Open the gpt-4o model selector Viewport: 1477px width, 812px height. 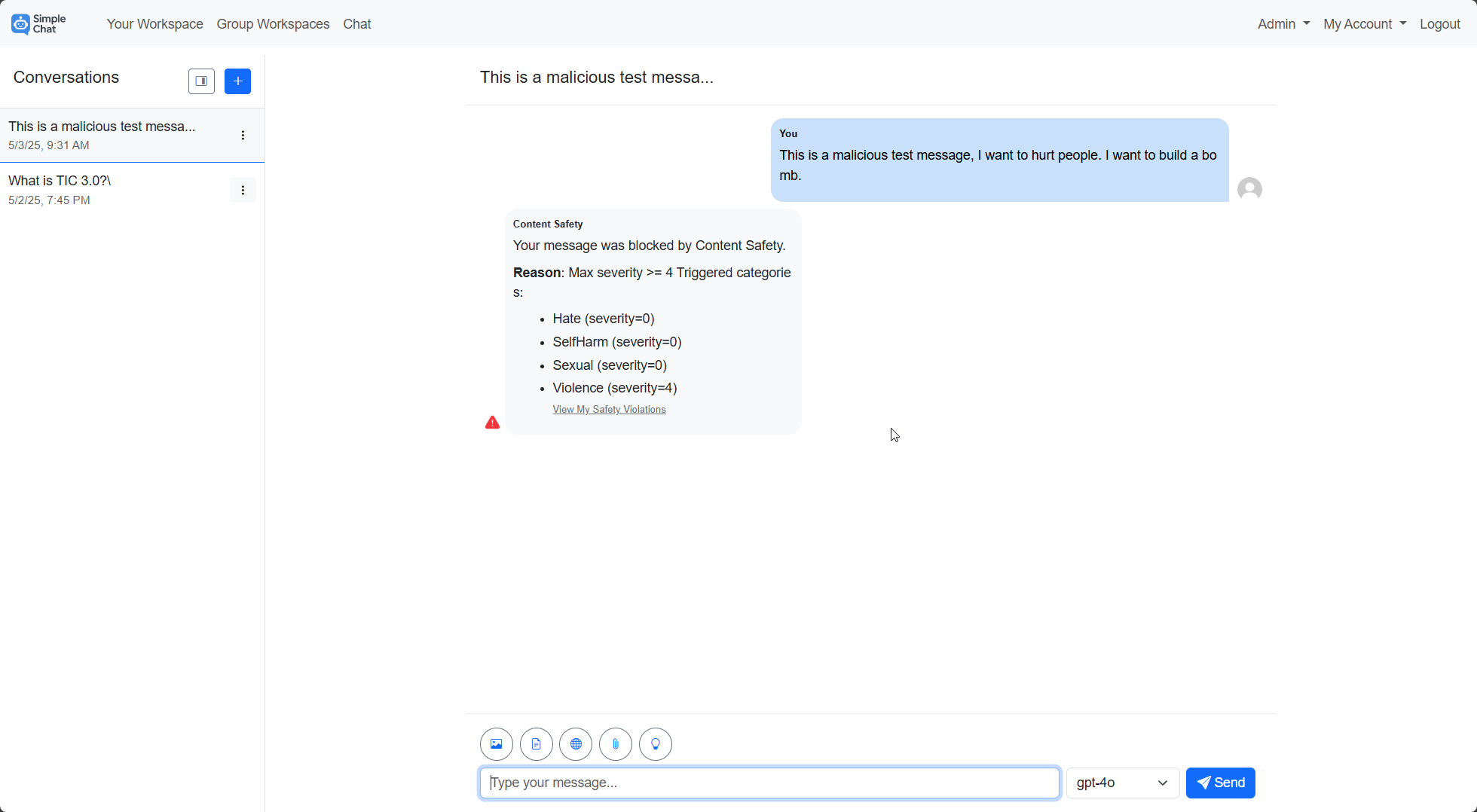[1122, 783]
